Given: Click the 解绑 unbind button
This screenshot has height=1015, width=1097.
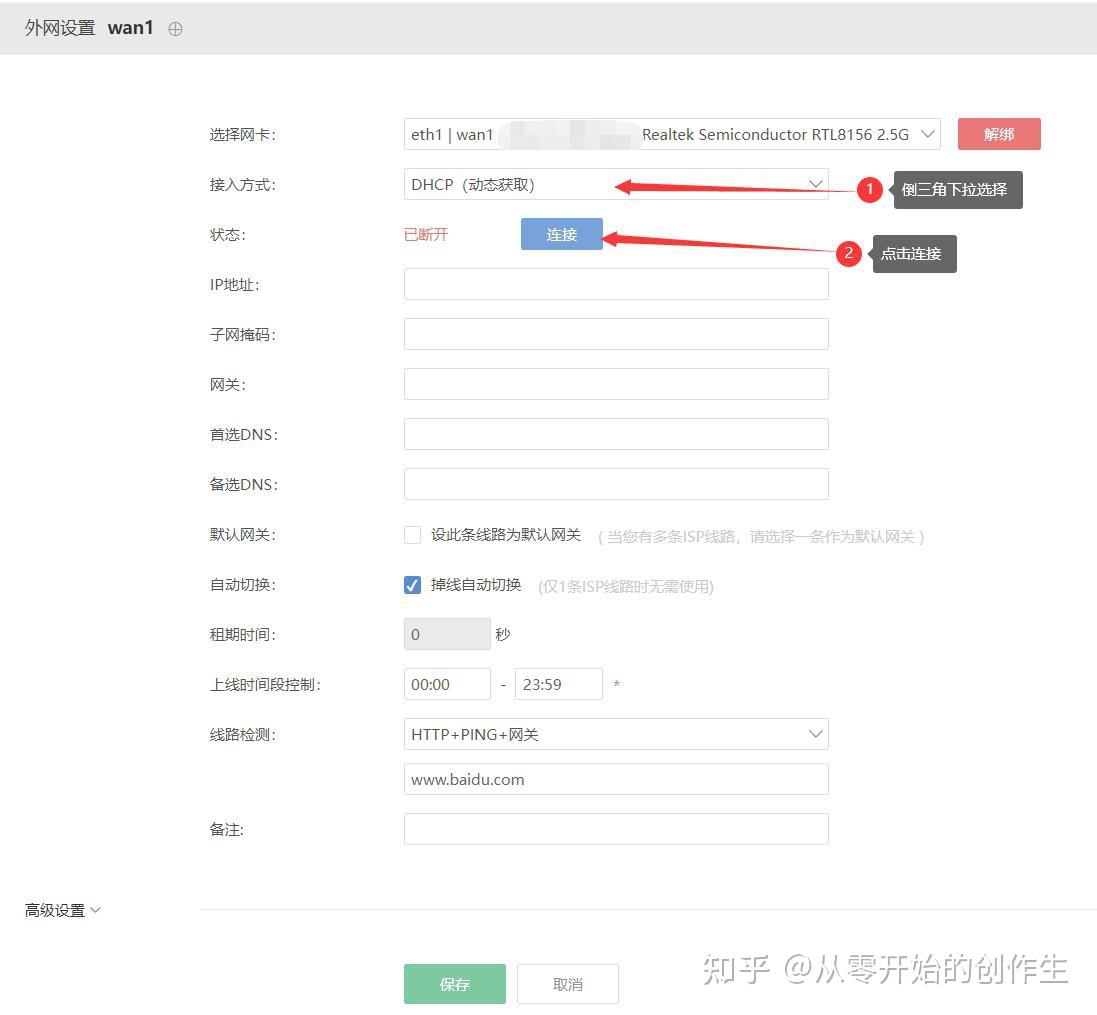Looking at the screenshot, I should pyautogui.click(x=999, y=133).
